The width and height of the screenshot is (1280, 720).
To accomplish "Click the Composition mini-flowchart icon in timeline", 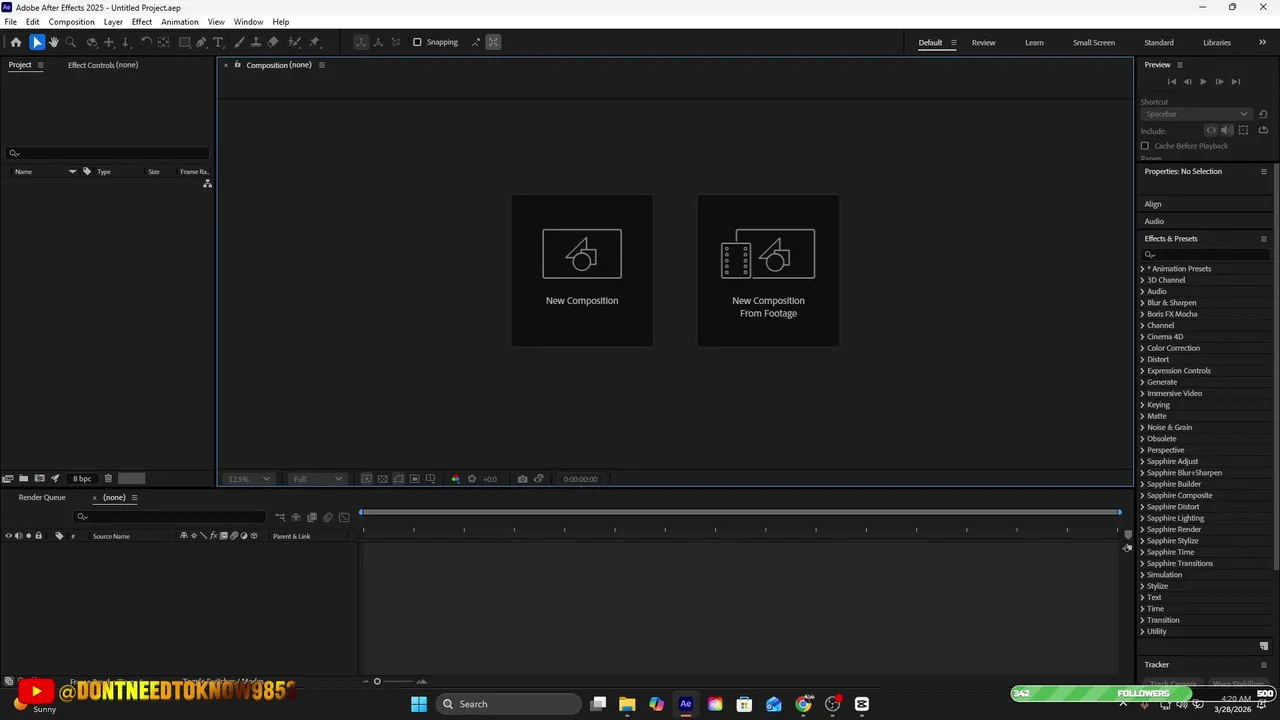I will tap(280, 517).
